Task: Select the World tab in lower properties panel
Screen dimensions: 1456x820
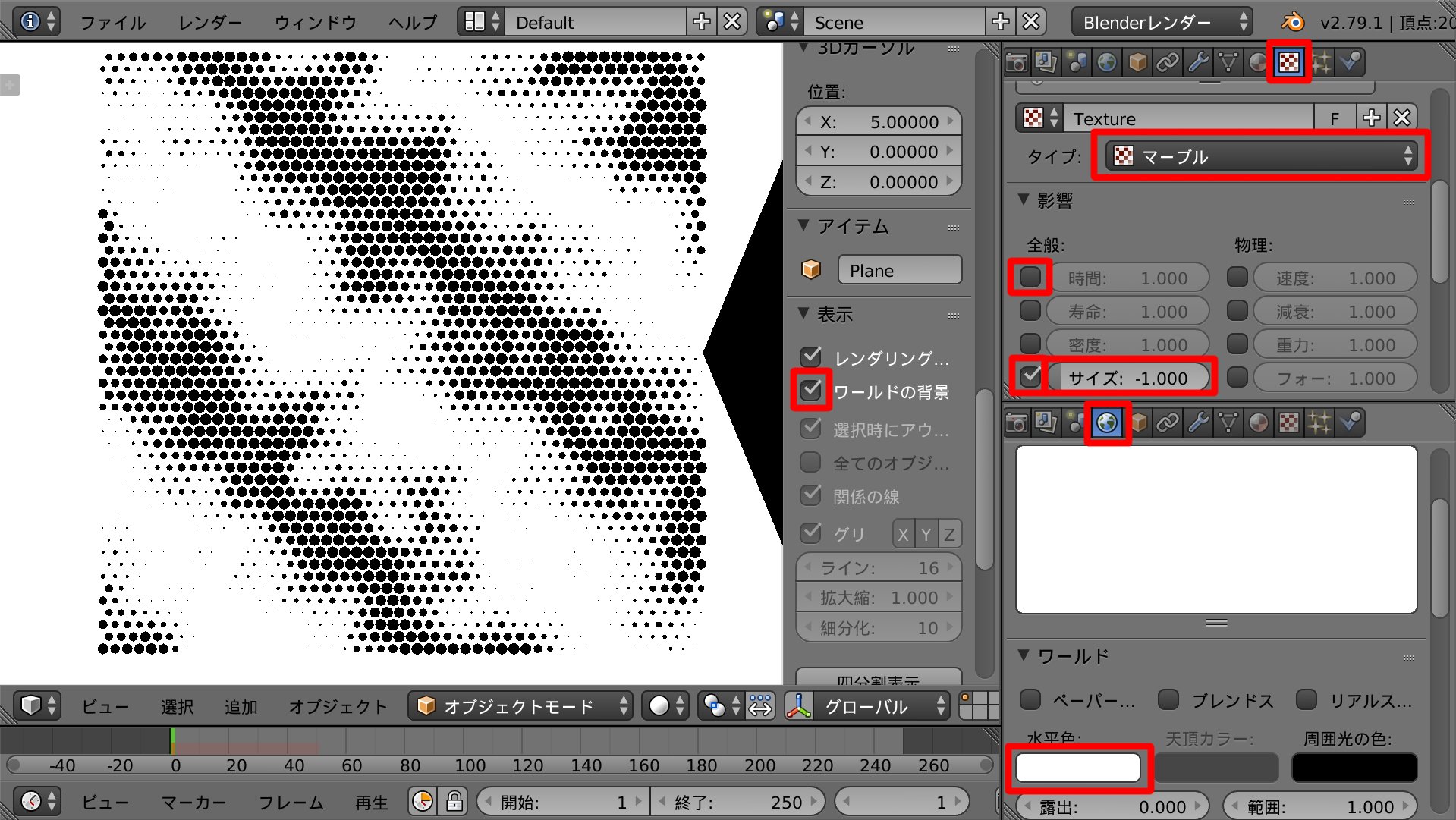Action: pyautogui.click(x=1107, y=423)
